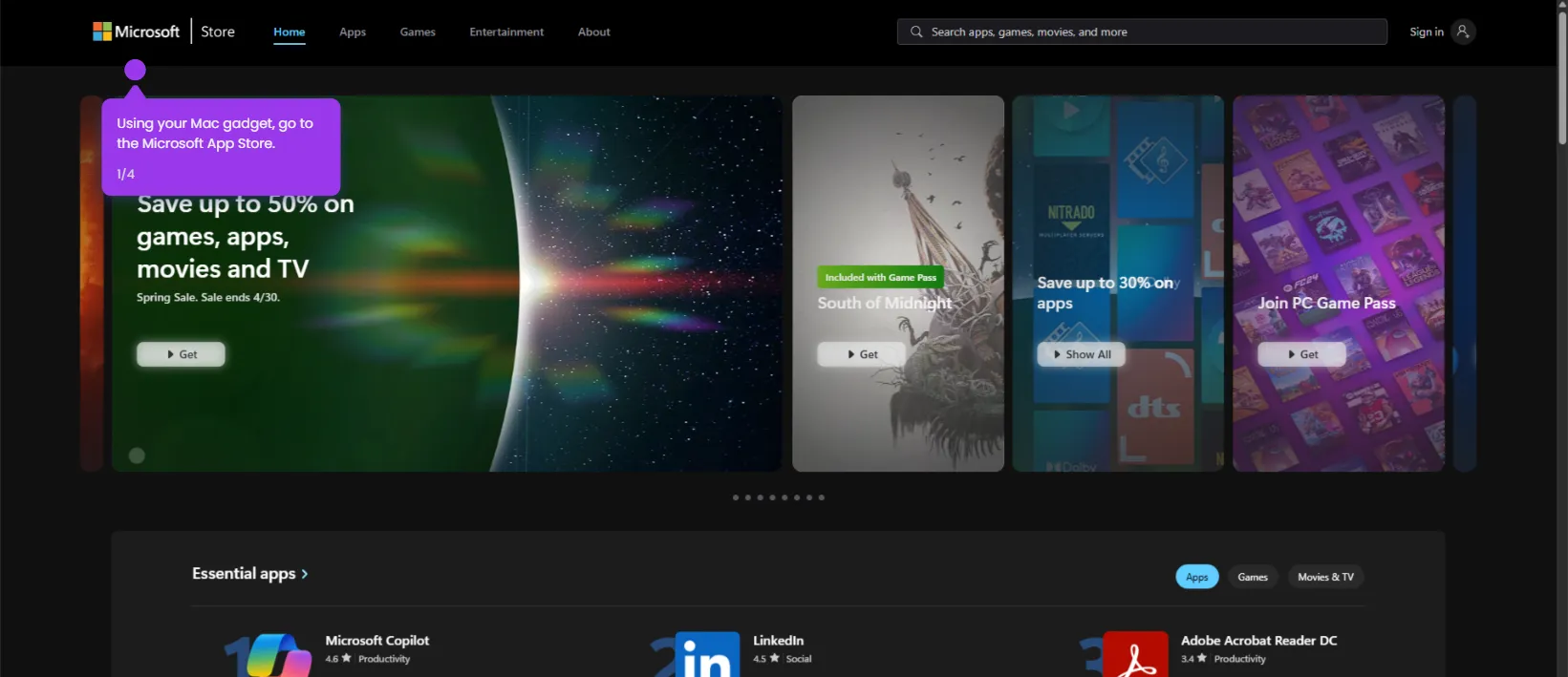The height and width of the screenshot is (677, 1568).
Task: Click the Microsoft logo
Action: (x=136, y=32)
